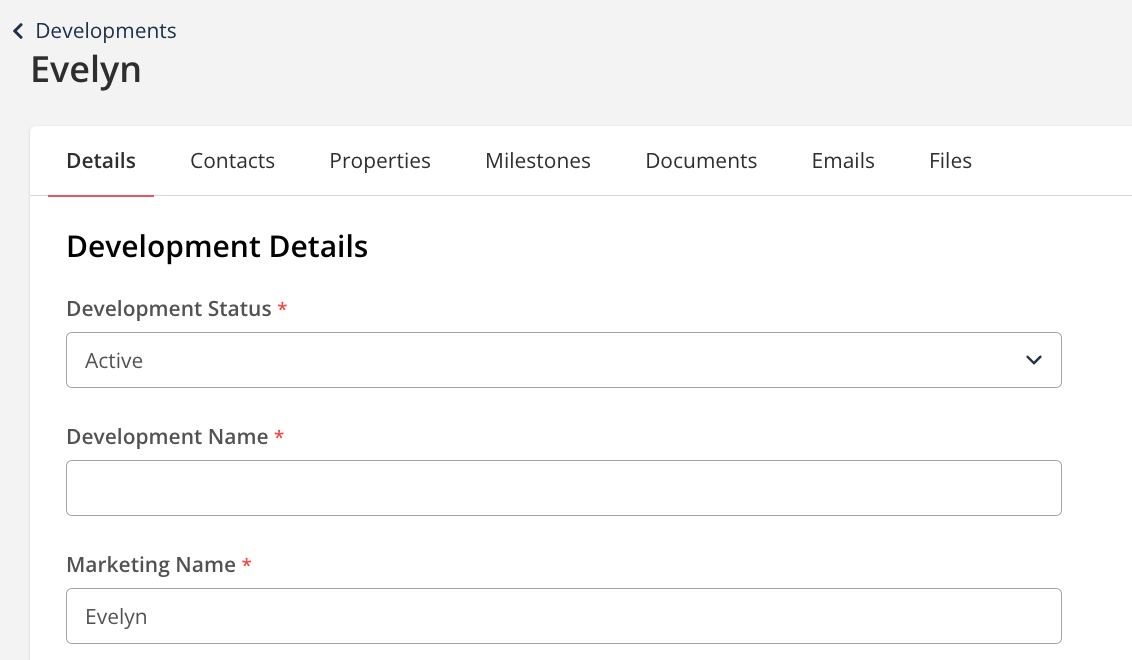Click the Development Status field label

168,309
